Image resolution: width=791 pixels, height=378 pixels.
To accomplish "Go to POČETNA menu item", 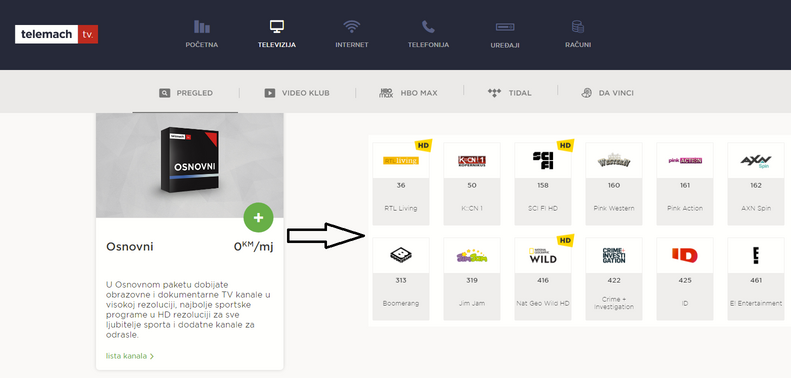I will (x=202, y=45).
